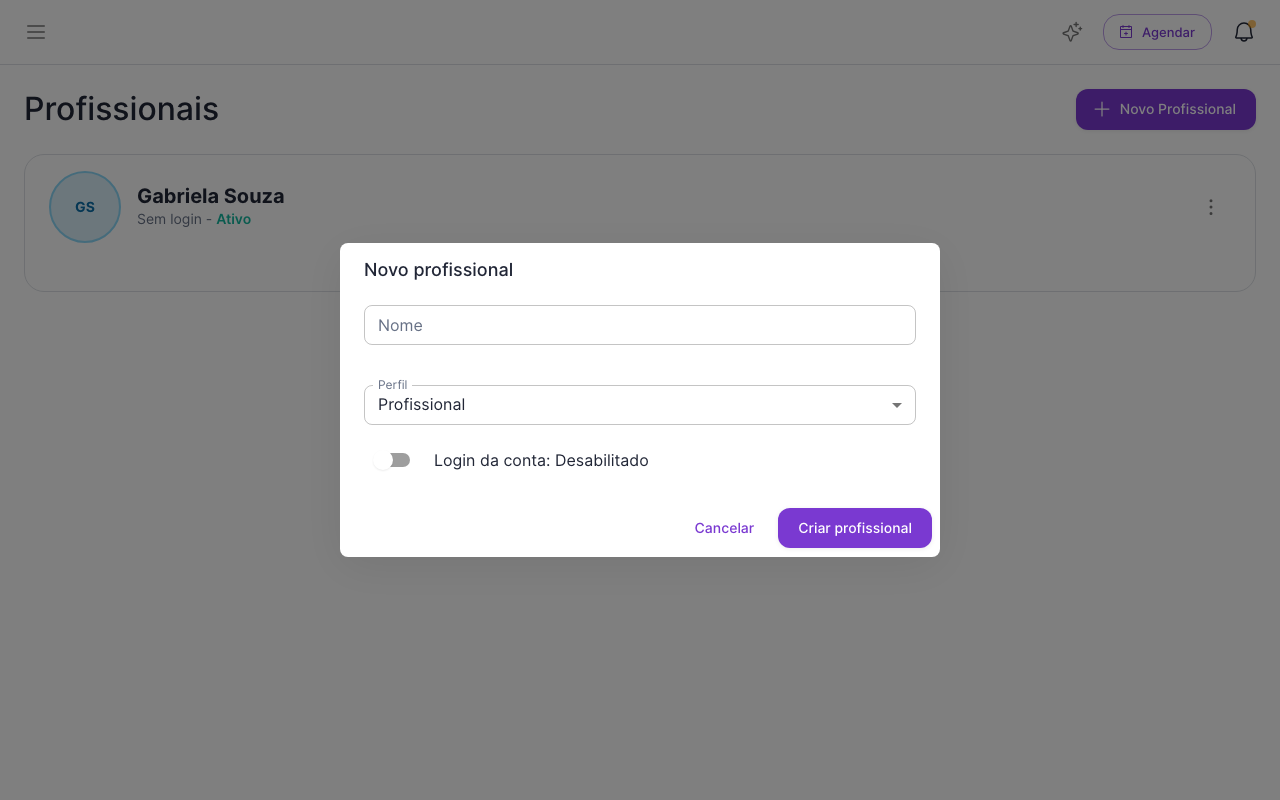Click the 'Login da conta: Desabilitado' label
The image size is (1280, 800).
pyautogui.click(x=541, y=461)
